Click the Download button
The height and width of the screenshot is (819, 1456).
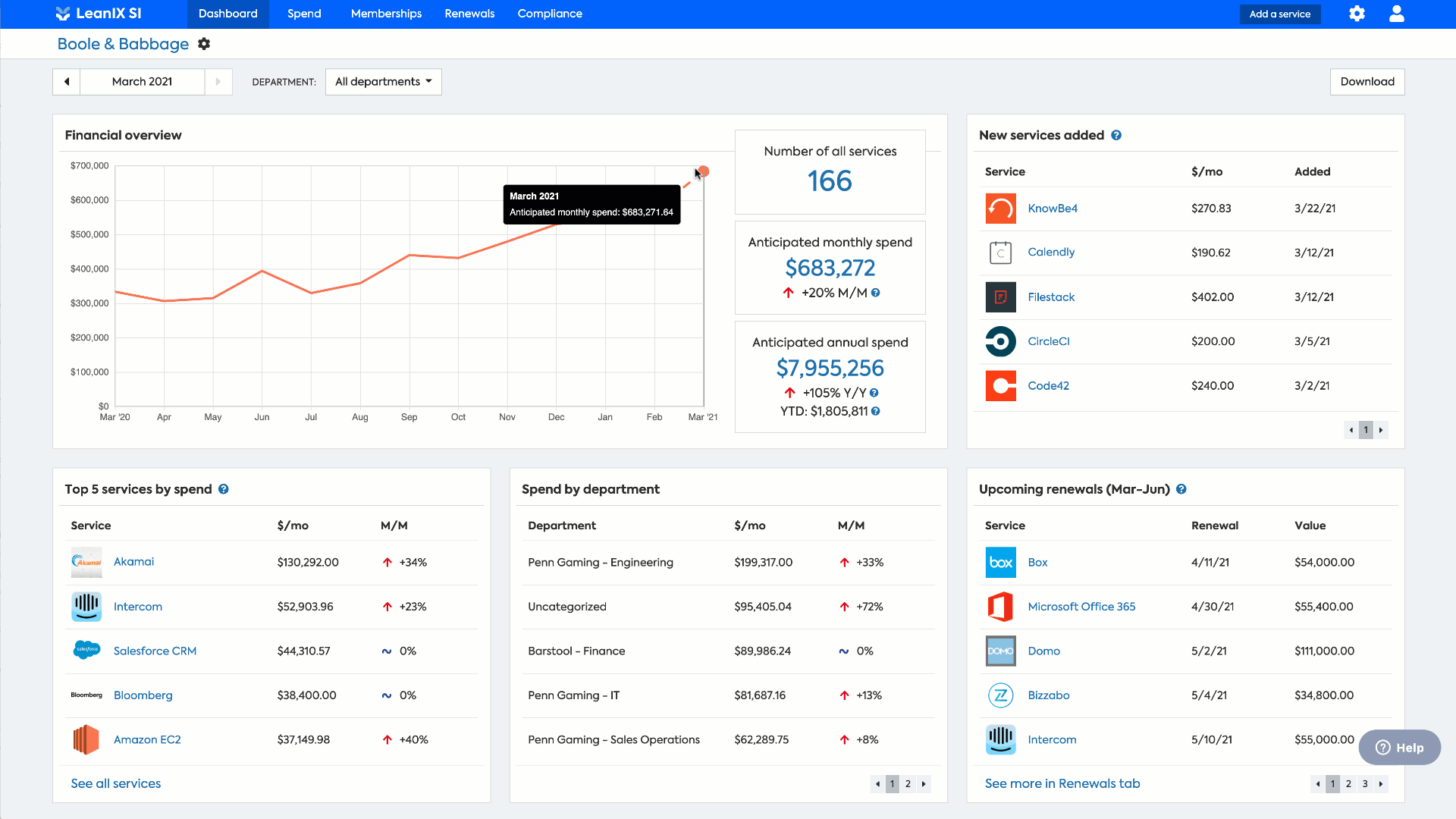click(x=1367, y=82)
